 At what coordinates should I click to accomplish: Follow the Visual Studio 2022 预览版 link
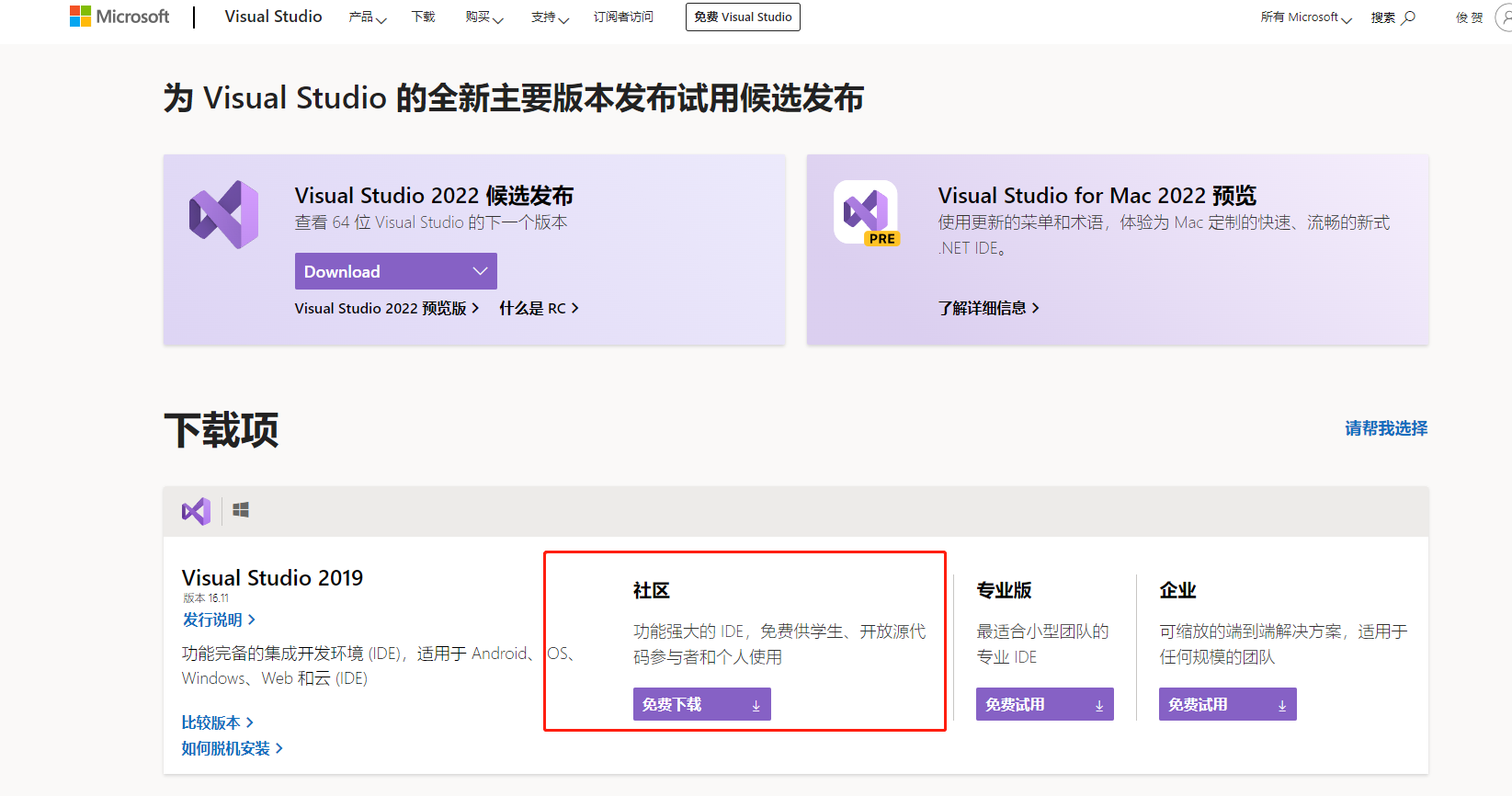387,308
